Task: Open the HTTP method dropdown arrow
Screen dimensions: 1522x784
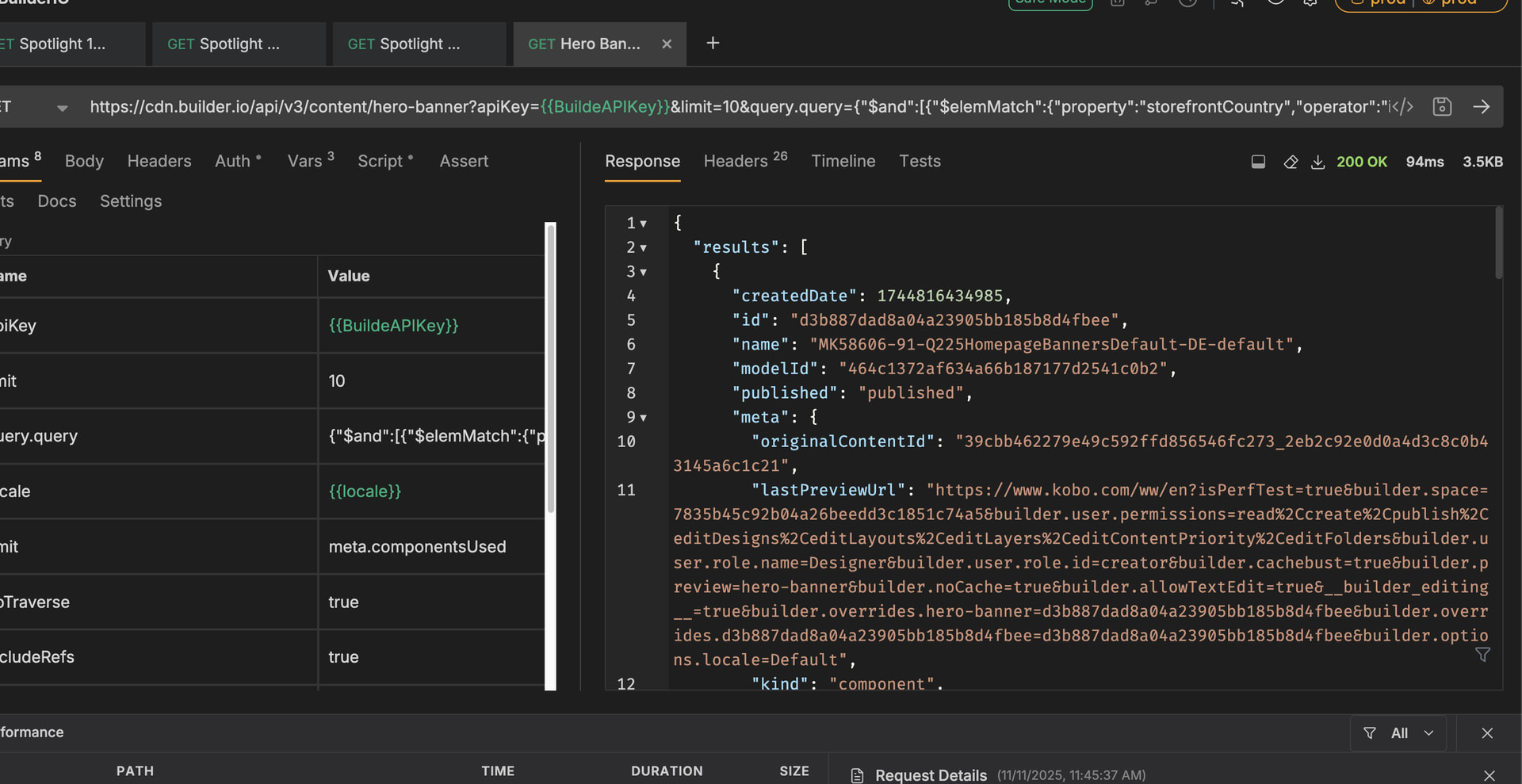Action: [x=62, y=108]
